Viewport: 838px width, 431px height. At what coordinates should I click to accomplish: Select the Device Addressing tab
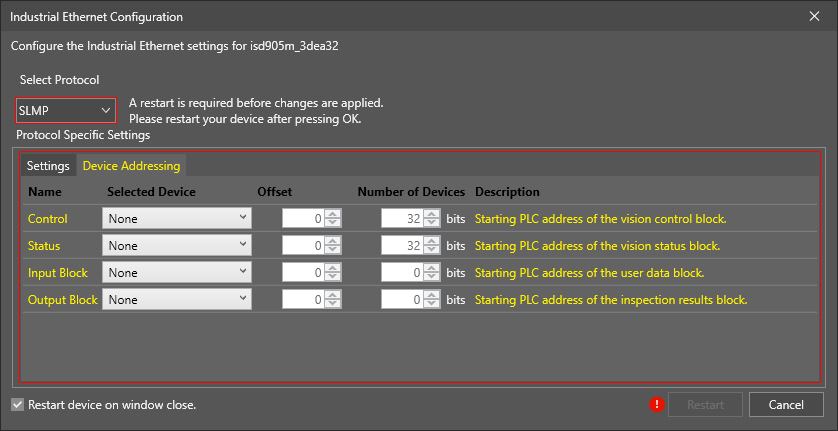point(131,166)
